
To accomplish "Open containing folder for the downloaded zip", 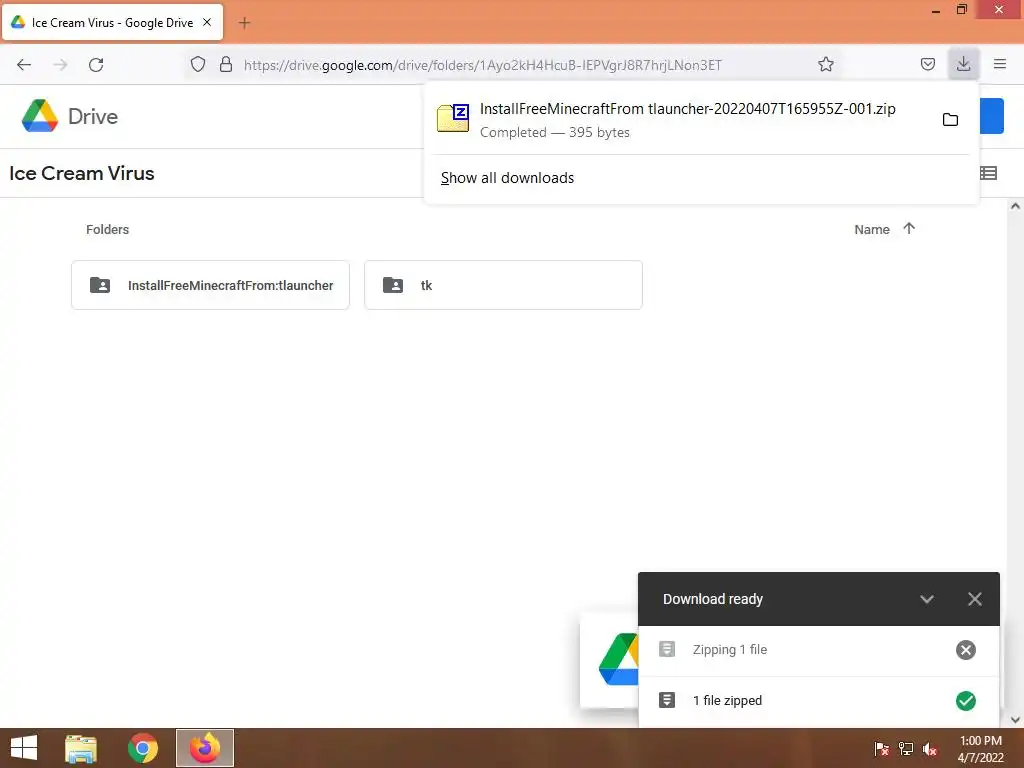I will (950, 120).
